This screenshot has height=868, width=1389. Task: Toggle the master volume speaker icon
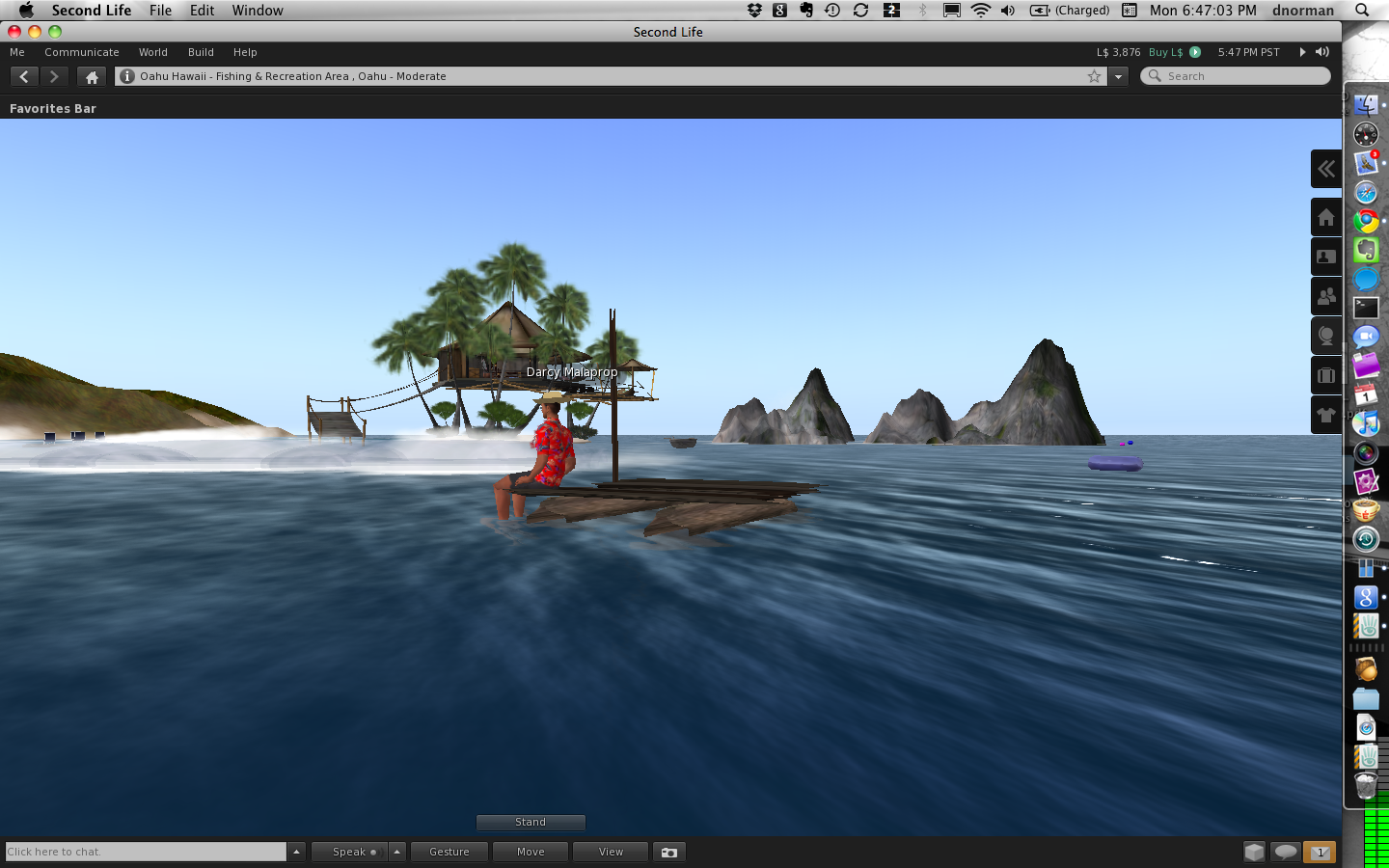(x=1322, y=52)
